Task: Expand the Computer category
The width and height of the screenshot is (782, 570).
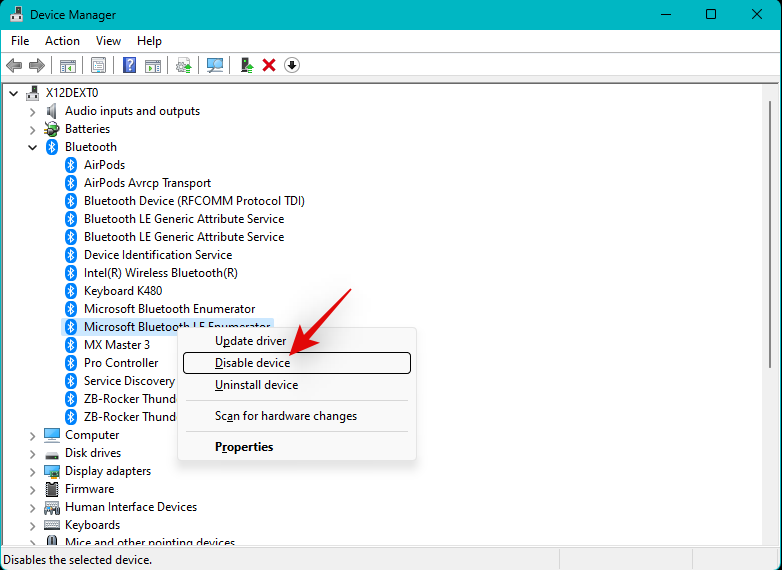Action: pos(32,436)
